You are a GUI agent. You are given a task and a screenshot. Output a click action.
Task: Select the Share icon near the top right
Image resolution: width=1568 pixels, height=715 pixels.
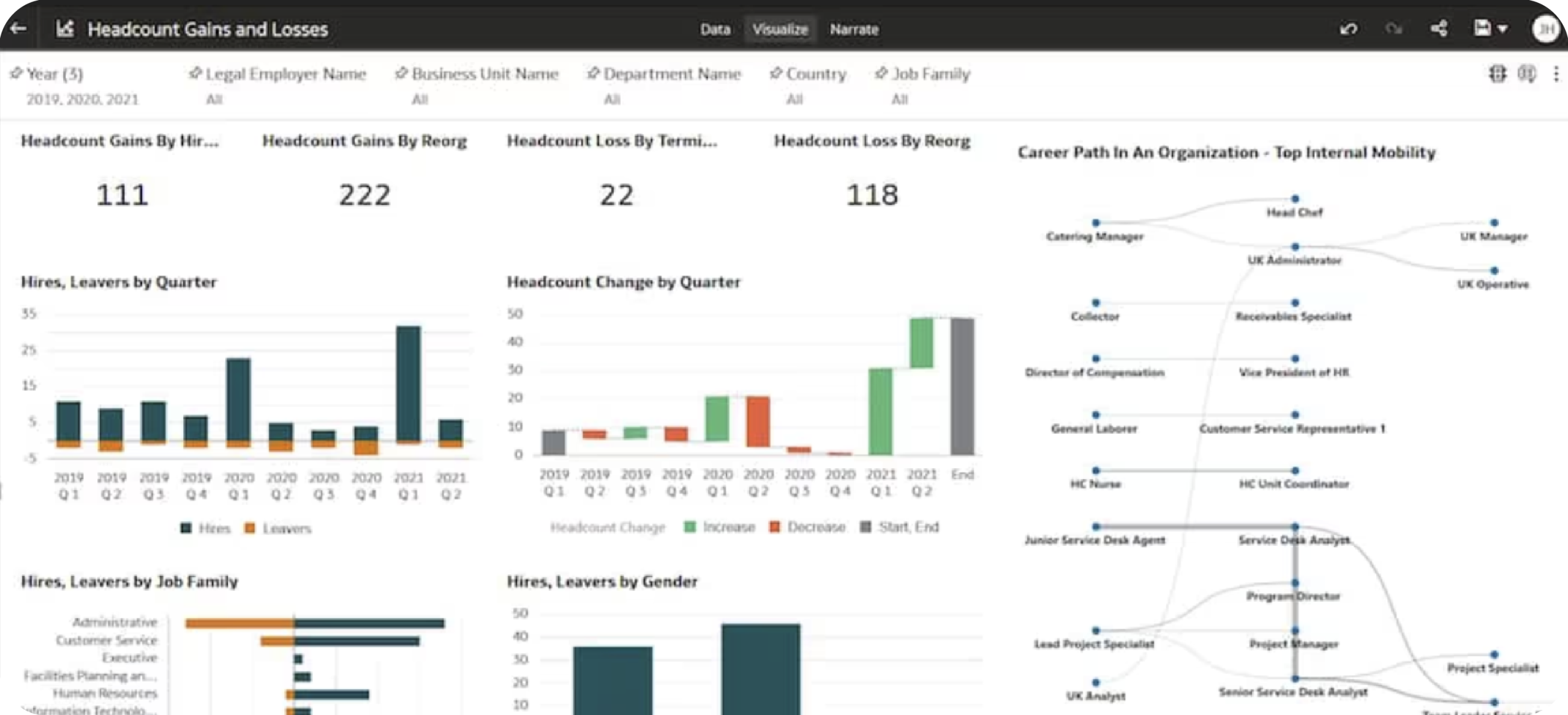pyautogui.click(x=1439, y=29)
